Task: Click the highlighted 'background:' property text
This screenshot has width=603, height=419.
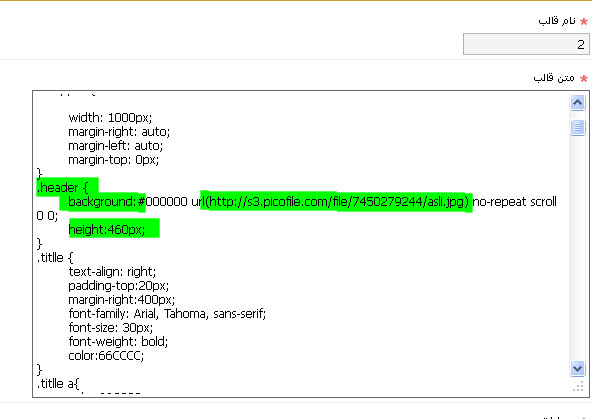Action: tap(102, 201)
